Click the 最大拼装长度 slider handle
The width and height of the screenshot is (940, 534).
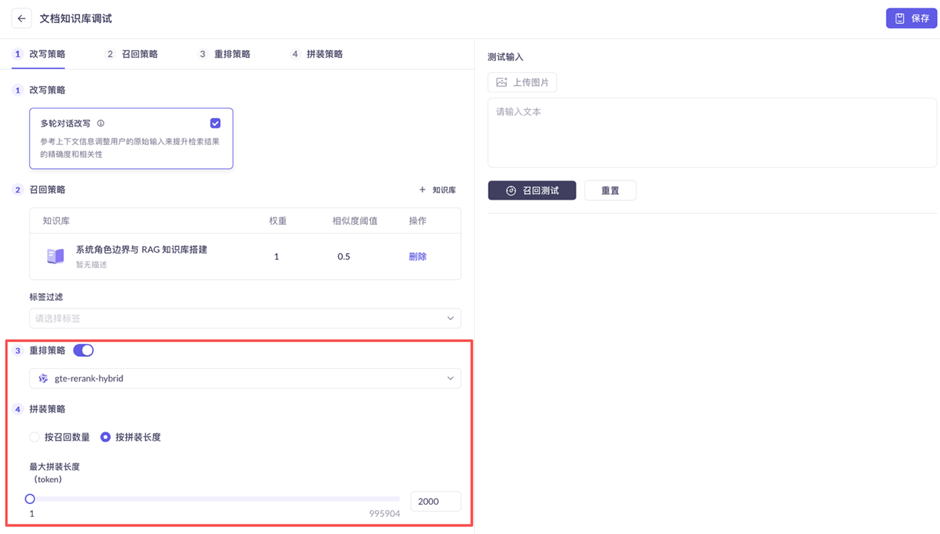(x=30, y=499)
